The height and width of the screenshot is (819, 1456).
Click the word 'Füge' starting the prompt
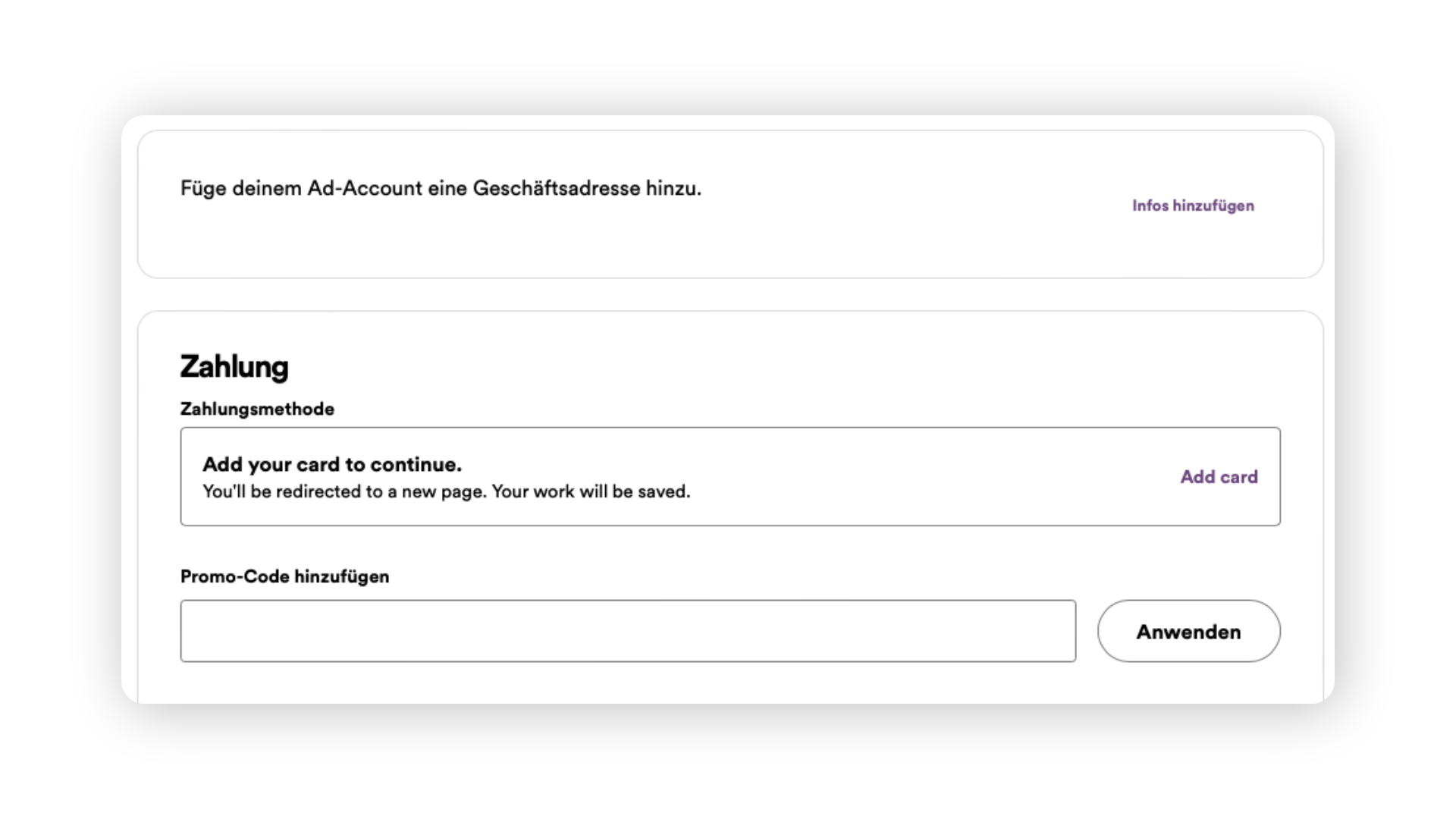pyautogui.click(x=203, y=188)
